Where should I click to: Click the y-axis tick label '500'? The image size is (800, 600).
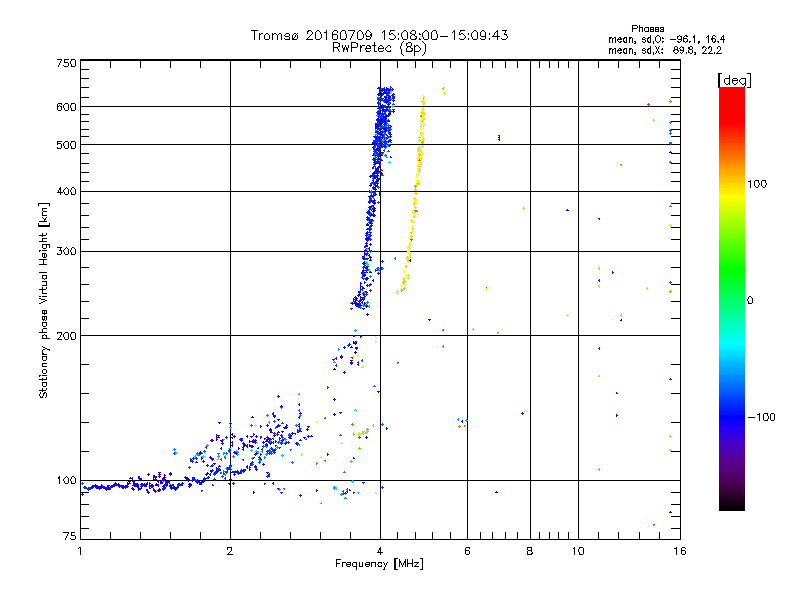(x=66, y=145)
